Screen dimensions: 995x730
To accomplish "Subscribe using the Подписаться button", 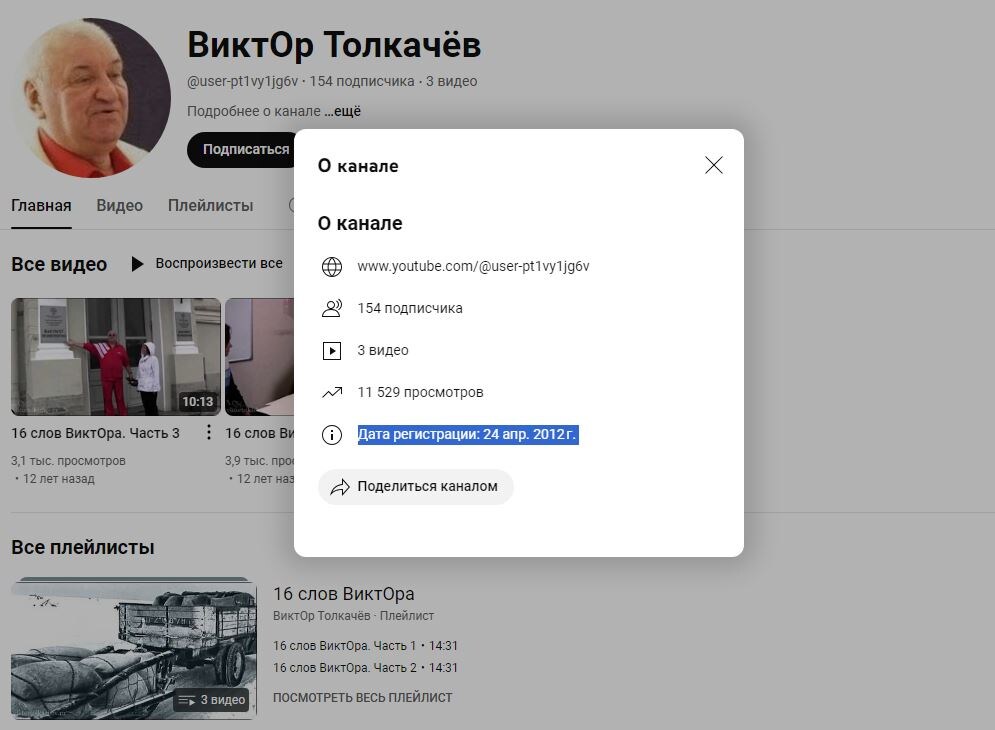I will (243, 150).
